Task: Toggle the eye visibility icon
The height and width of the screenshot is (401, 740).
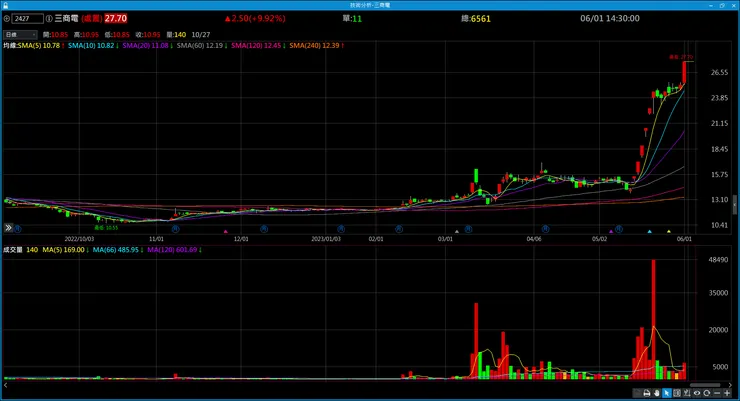Action: pyautogui.click(x=697, y=393)
